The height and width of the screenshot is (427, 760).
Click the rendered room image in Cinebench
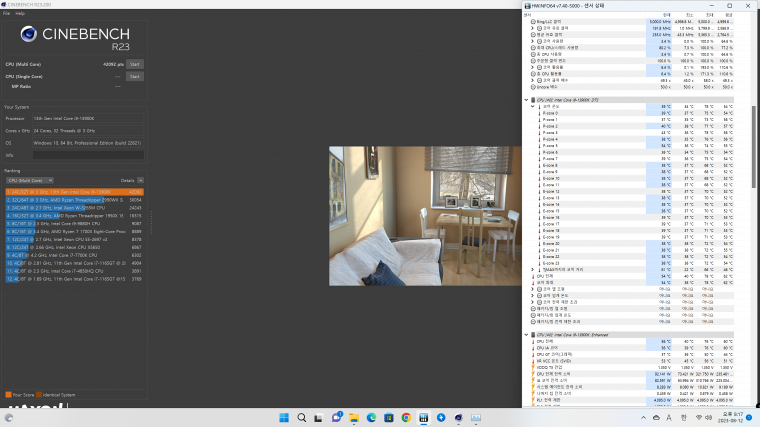coord(425,216)
